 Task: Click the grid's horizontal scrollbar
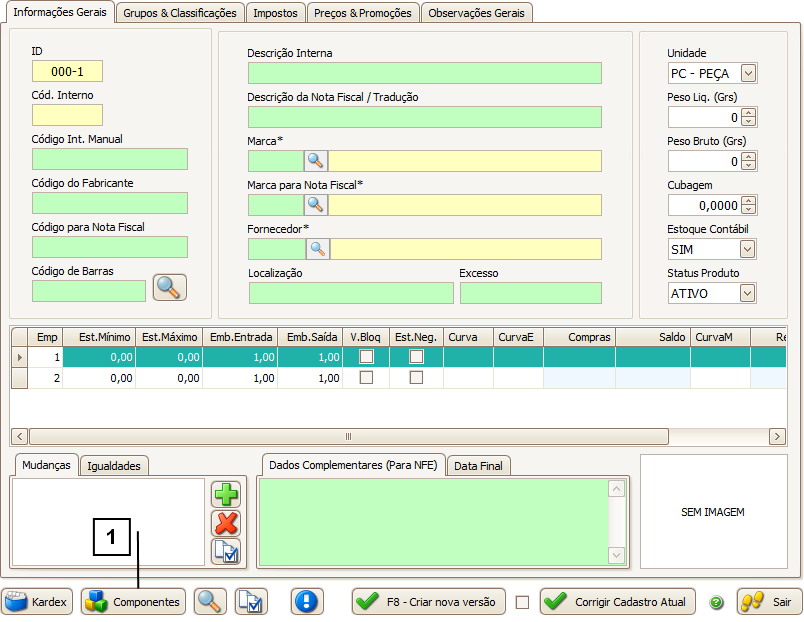point(348,437)
